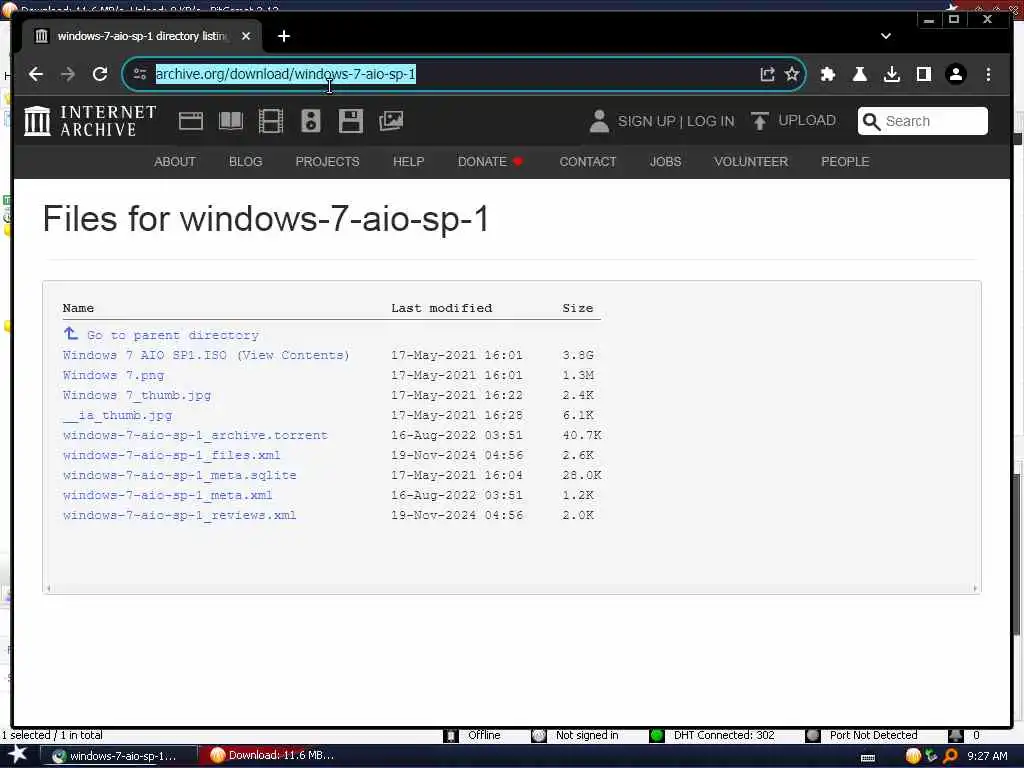Open new browser tab
1024x768 pixels.
(284, 37)
